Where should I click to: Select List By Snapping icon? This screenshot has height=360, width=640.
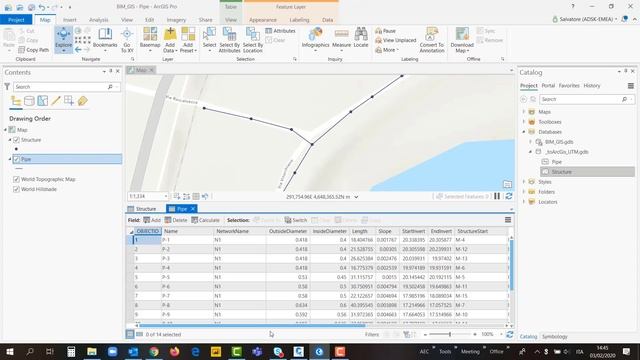tap(69, 101)
